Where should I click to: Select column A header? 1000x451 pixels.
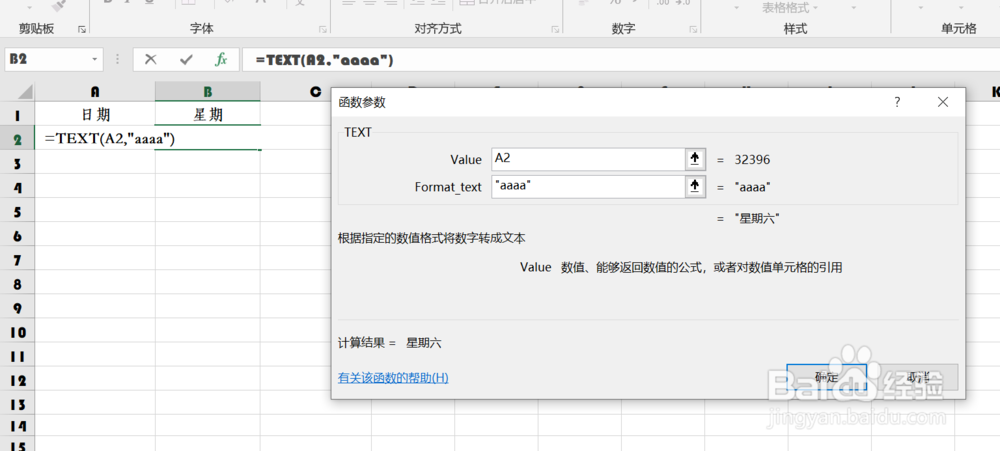[x=95, y=92]
